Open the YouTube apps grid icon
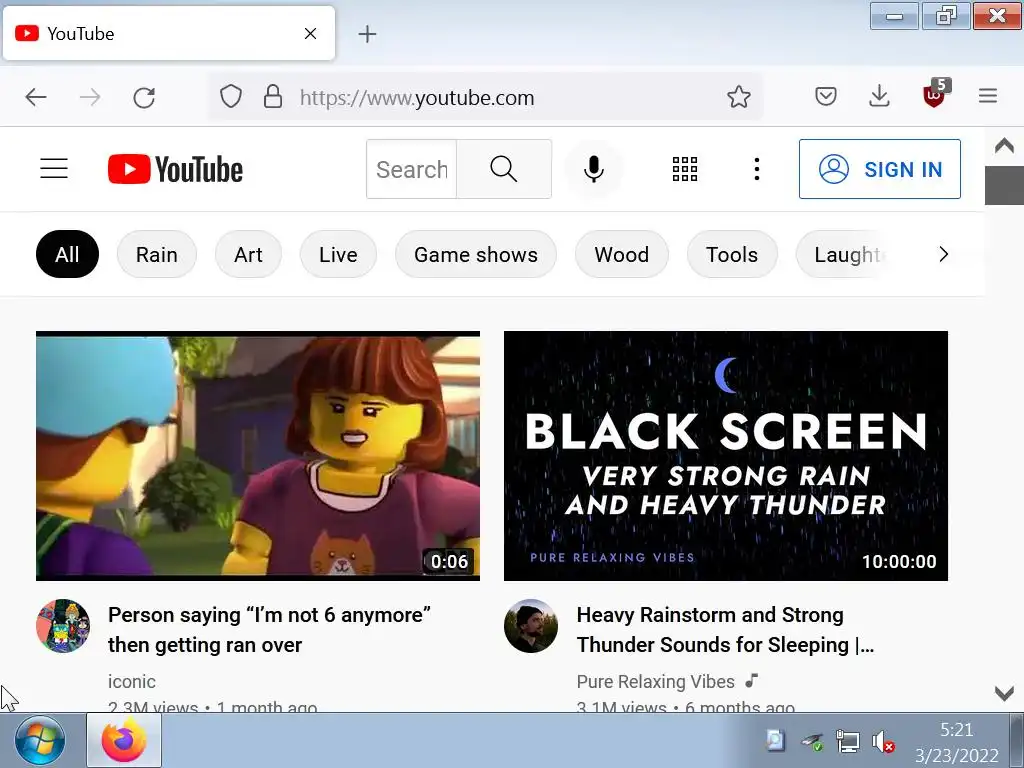 (x=685, y=169)
